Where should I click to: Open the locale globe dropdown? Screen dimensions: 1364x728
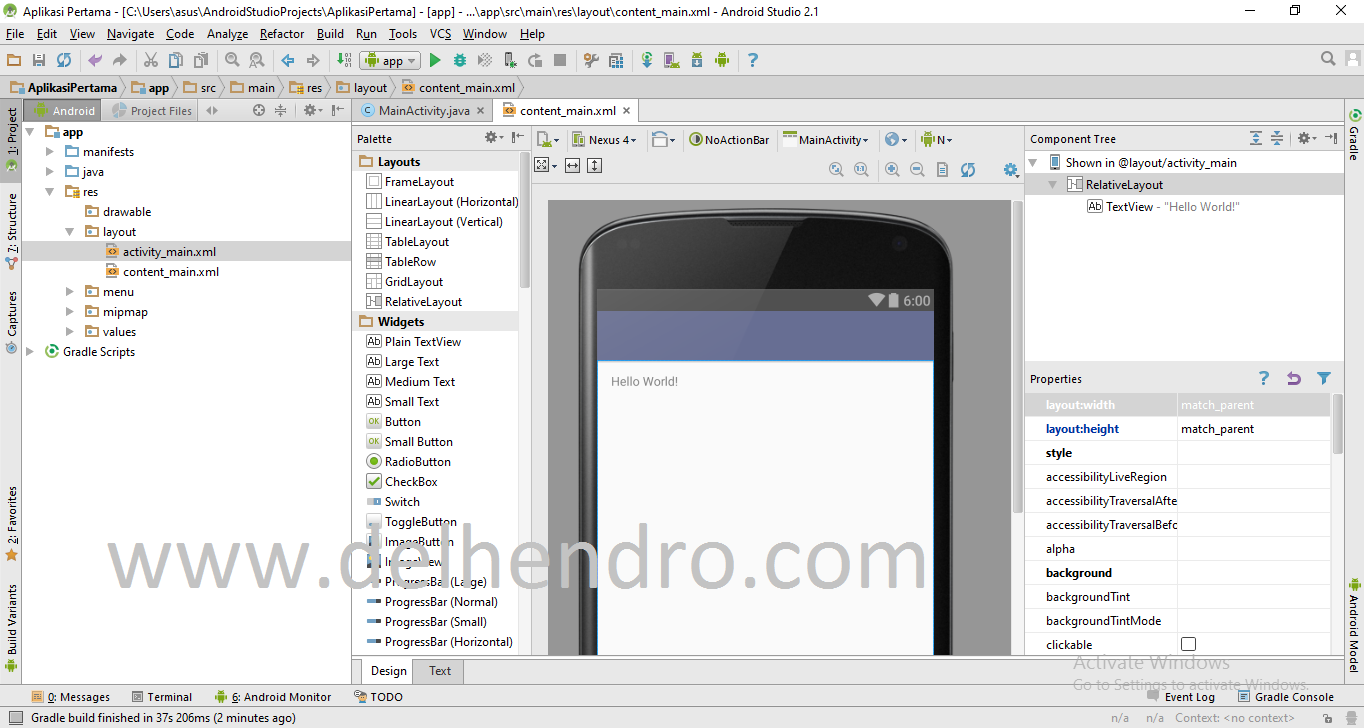click(x=897, y=140)
